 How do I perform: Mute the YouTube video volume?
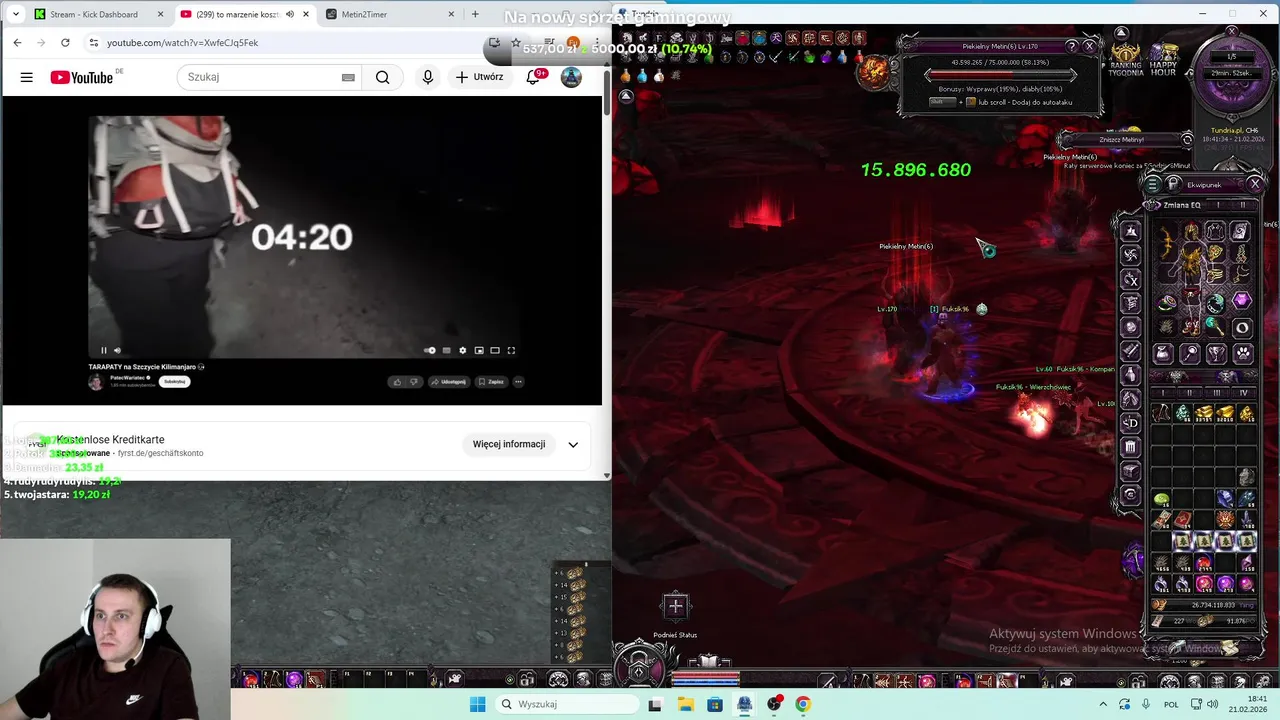[x=117, y=350]
